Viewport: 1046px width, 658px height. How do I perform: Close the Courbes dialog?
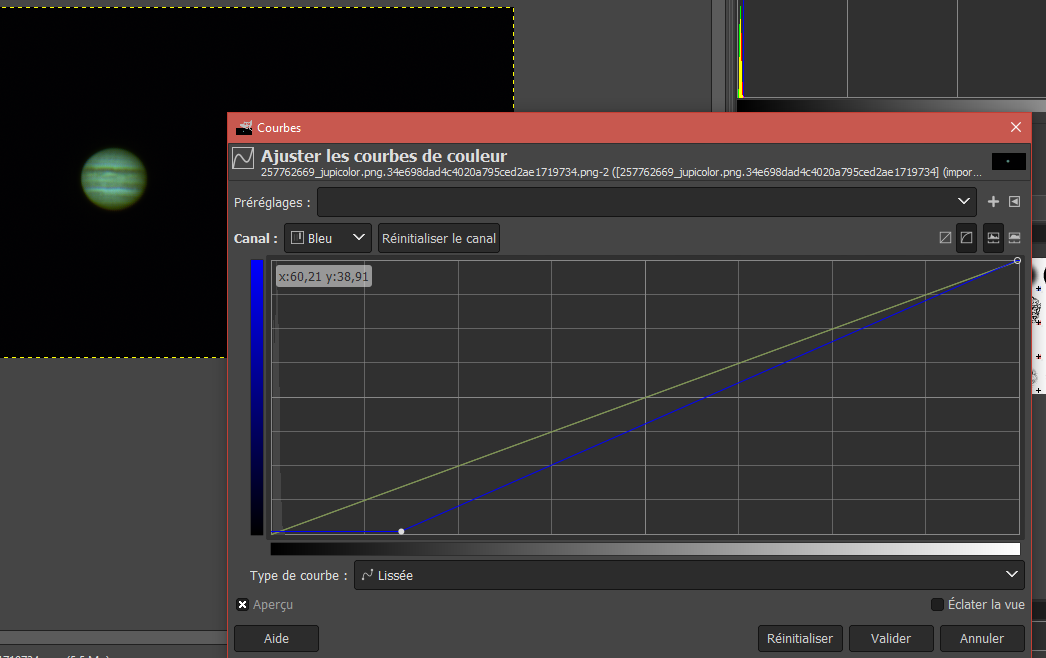tap(1016, 127)
